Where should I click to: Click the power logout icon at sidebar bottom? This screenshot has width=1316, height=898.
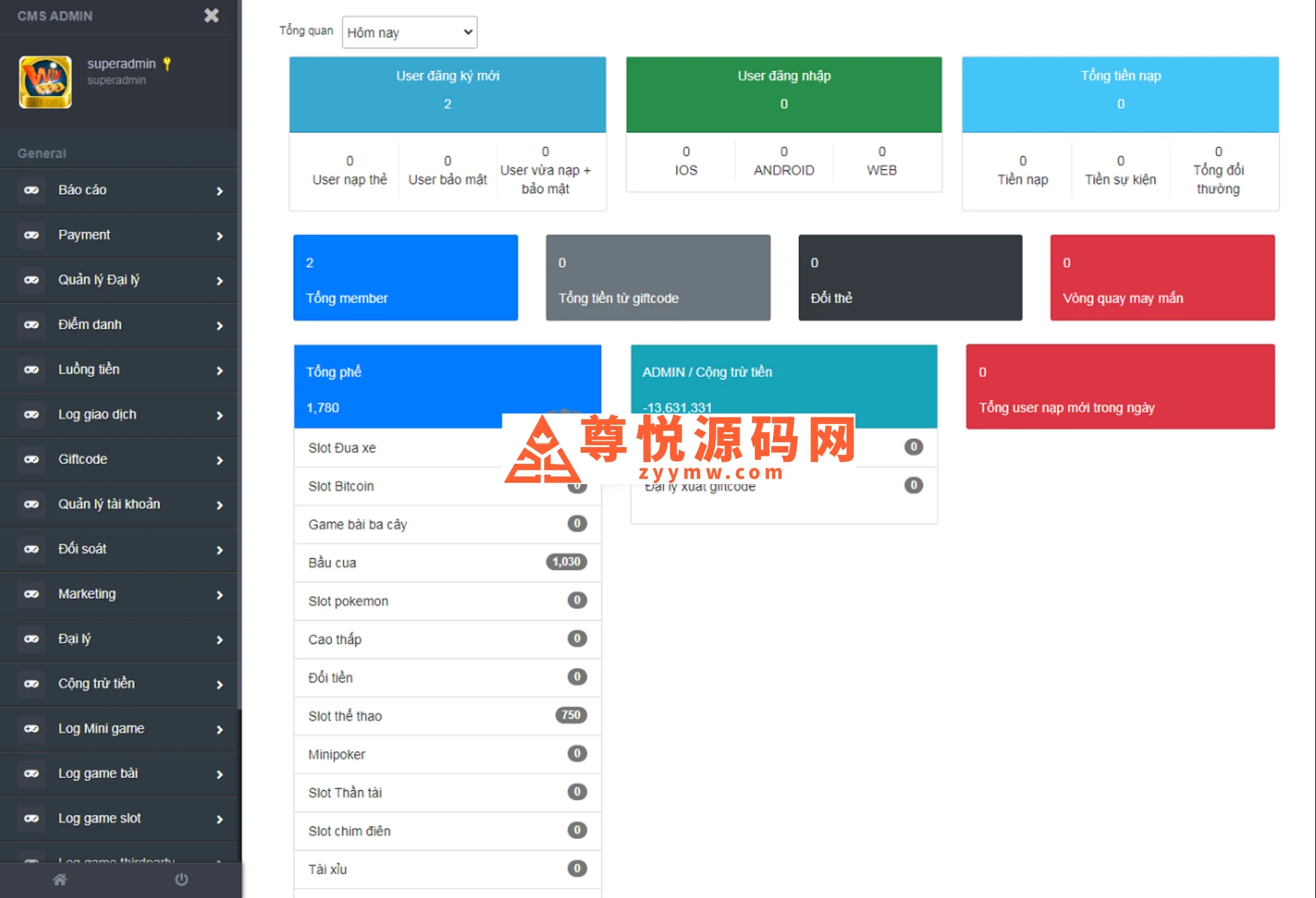[x=181, y=879]
